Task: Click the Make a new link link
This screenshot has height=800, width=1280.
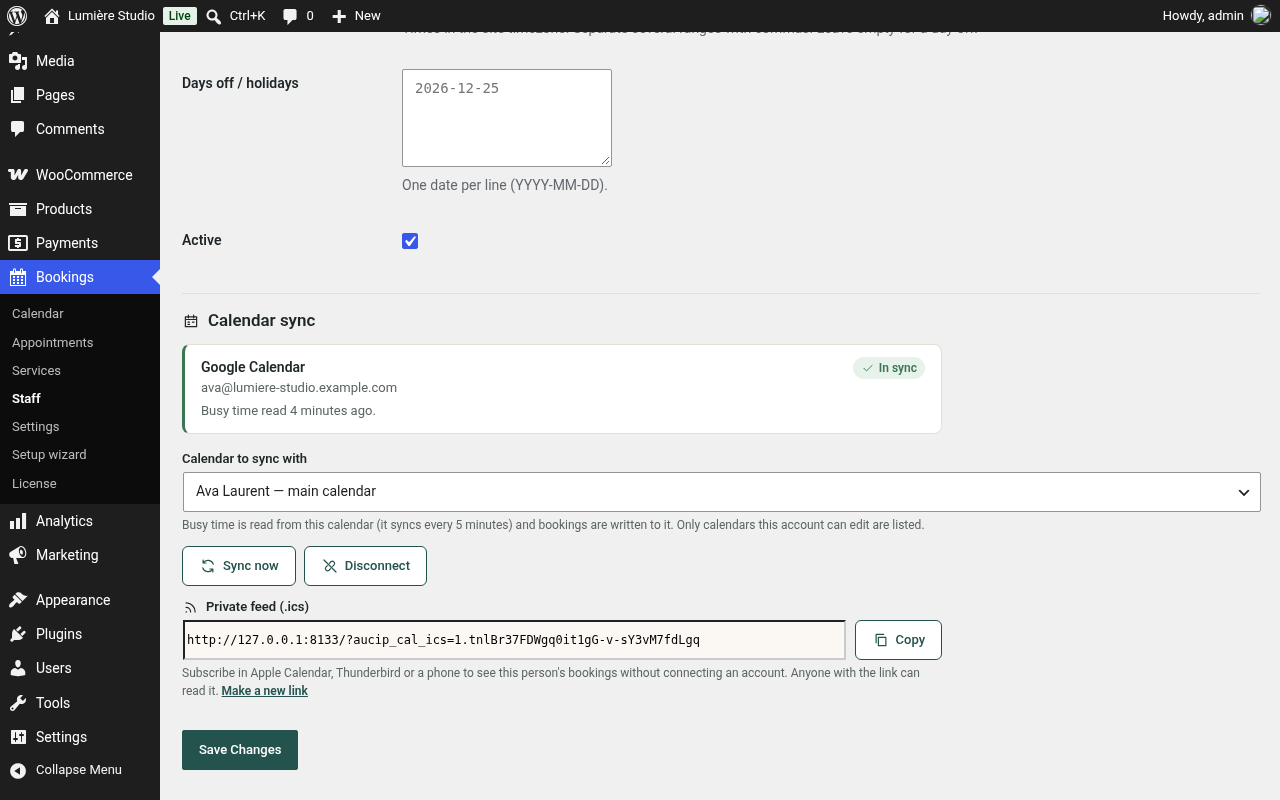Action: point(265,691)
